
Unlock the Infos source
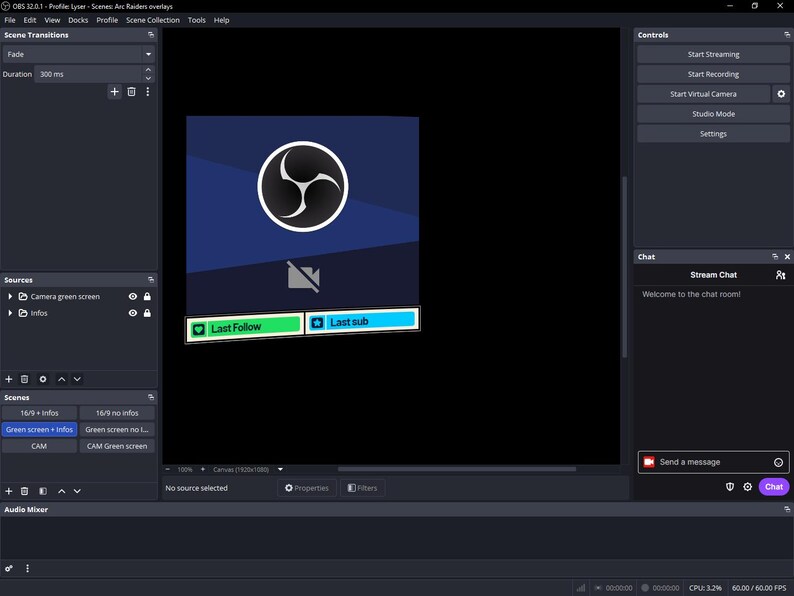[147, 313]
